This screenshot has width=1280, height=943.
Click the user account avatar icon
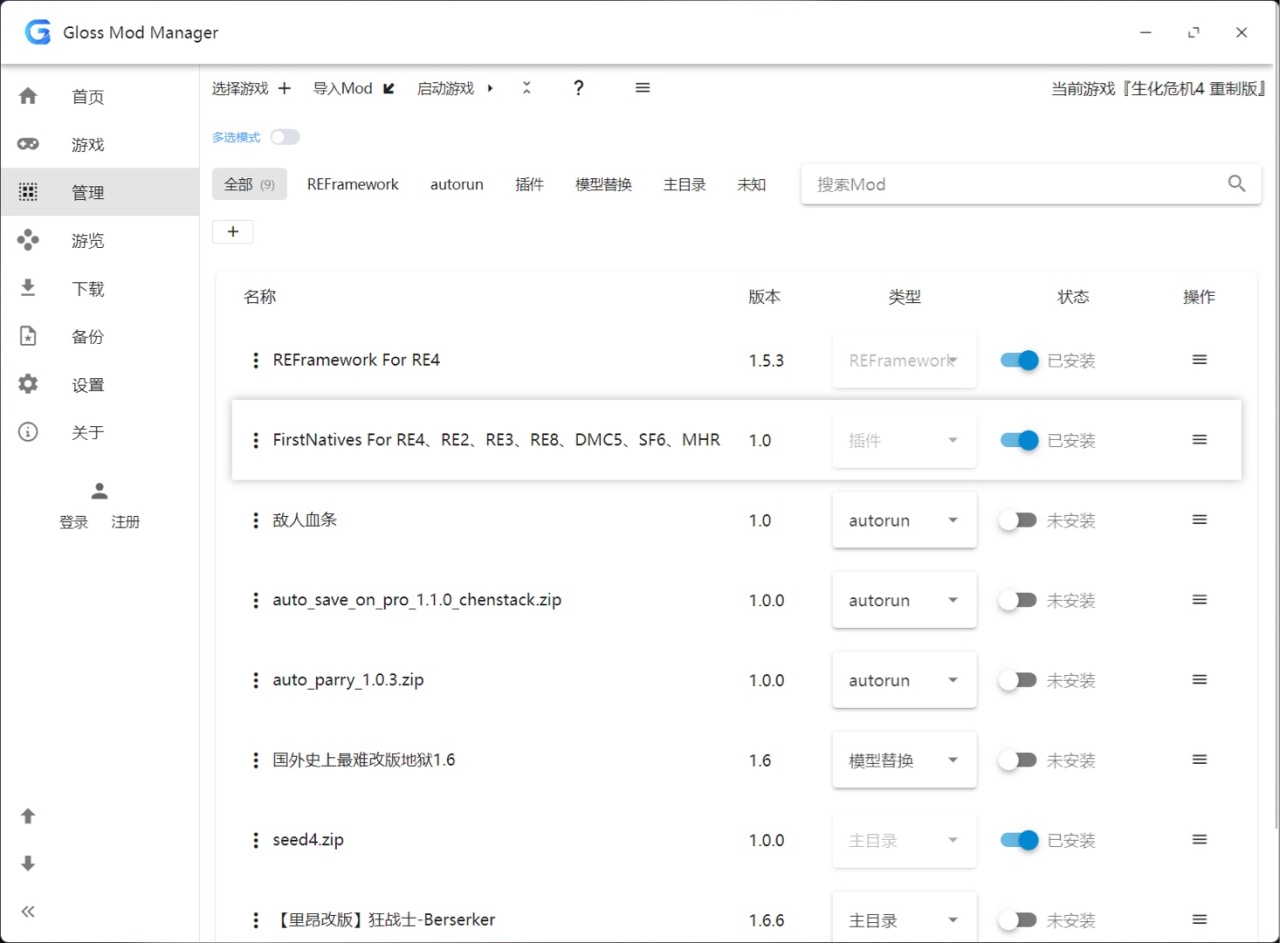99,491
